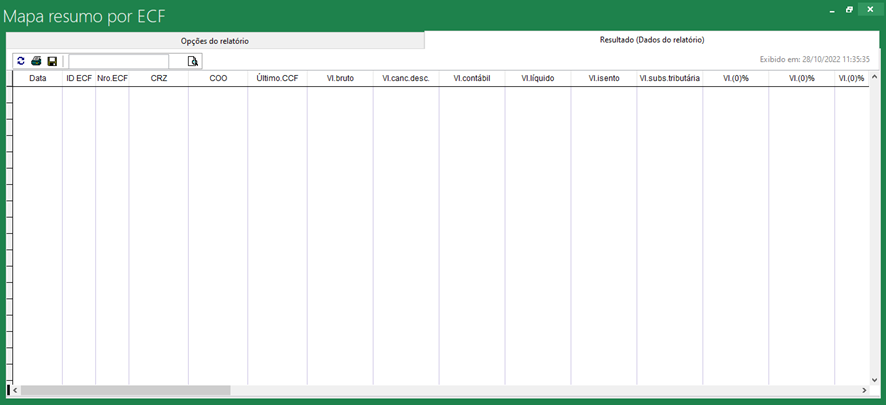
Task: Click the Último.CCF column header
Action: pyautogui.click(x=277, y=78)
